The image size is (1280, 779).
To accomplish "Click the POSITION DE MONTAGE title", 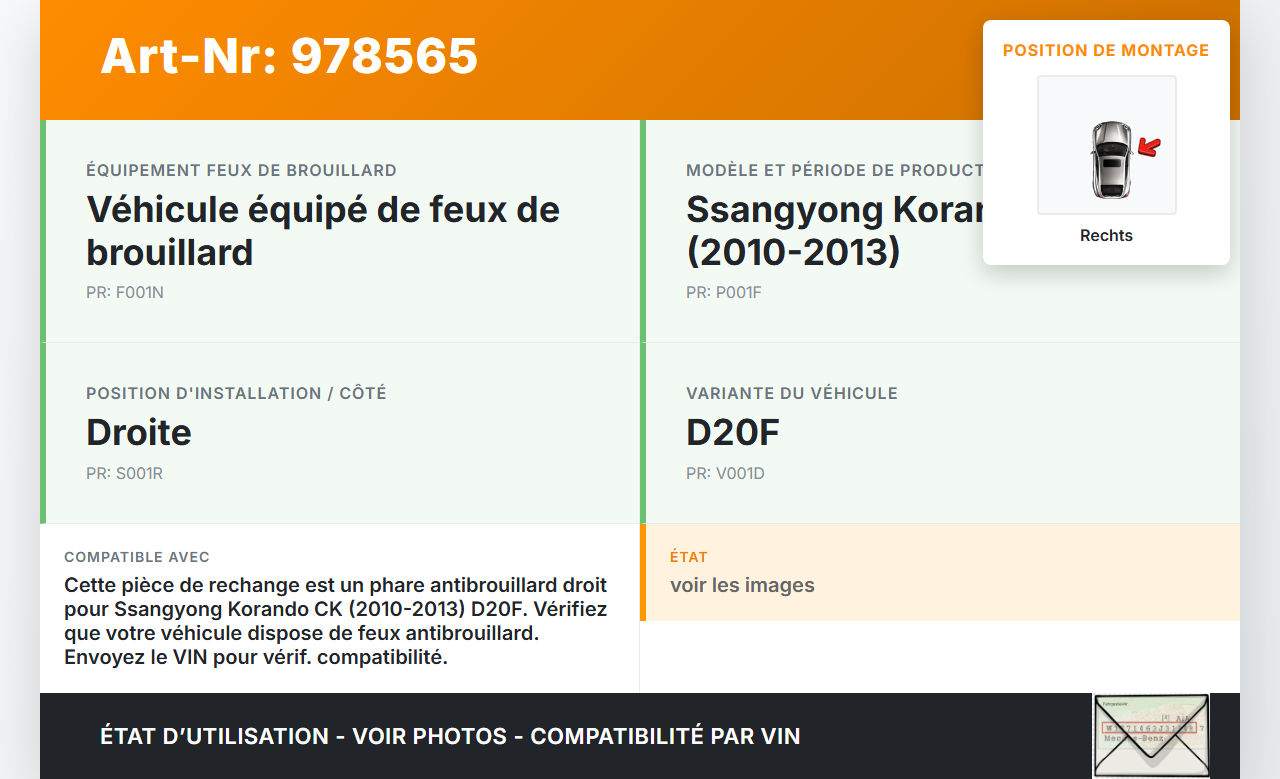I will (x=1106, y=50).
